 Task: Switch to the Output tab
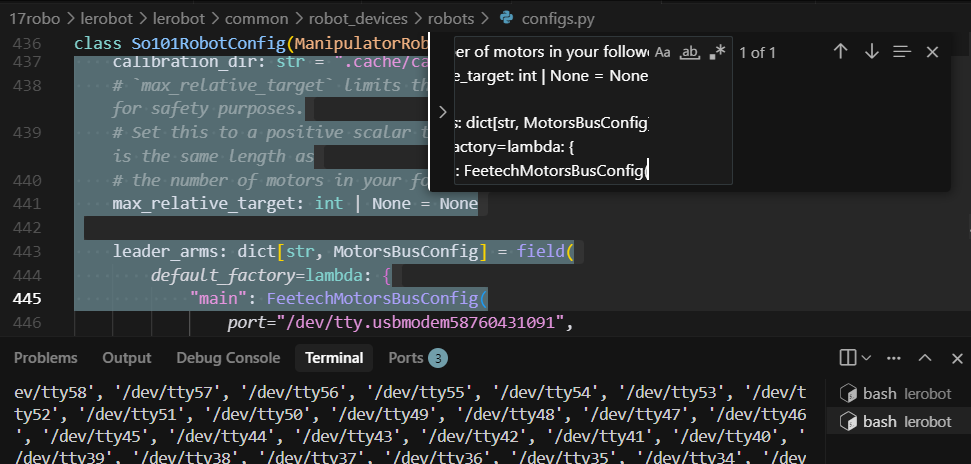pyautogui.click(x=126, y=358)
